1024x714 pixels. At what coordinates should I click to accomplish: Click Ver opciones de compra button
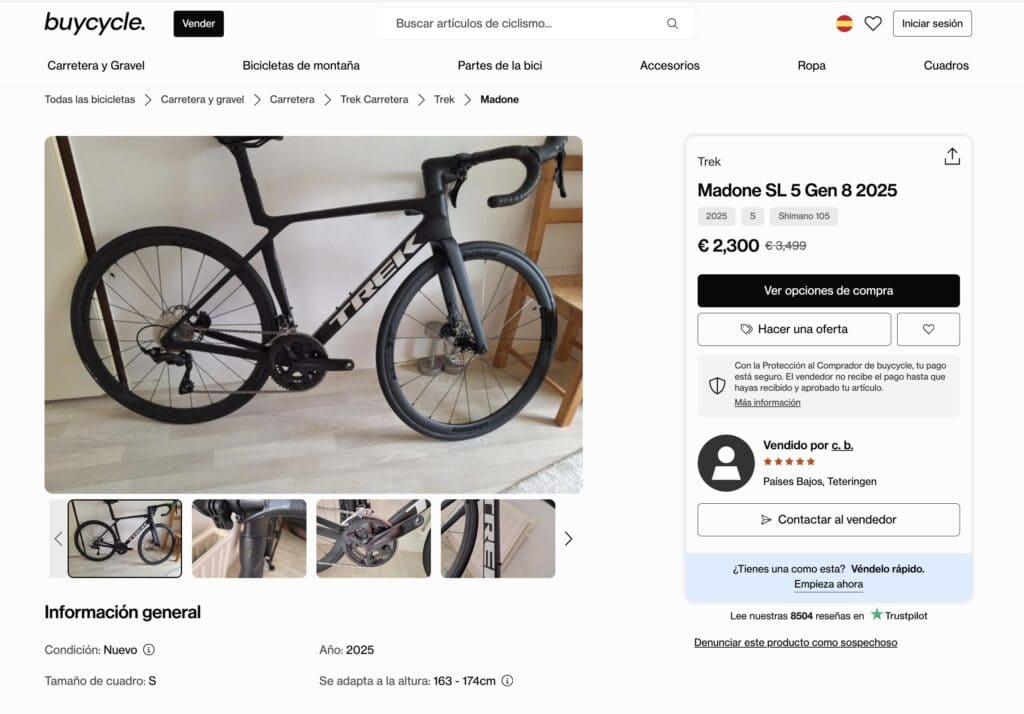(x=828, y=291)
